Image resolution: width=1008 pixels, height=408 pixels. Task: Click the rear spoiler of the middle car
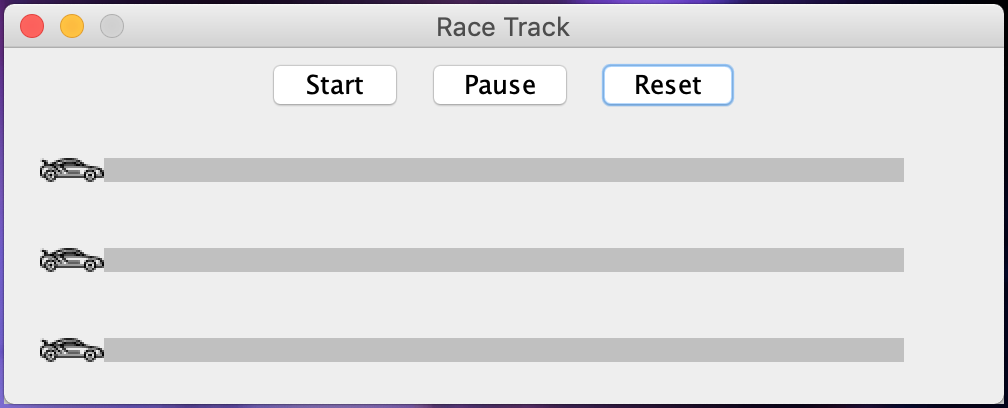(x=46, y=253)
